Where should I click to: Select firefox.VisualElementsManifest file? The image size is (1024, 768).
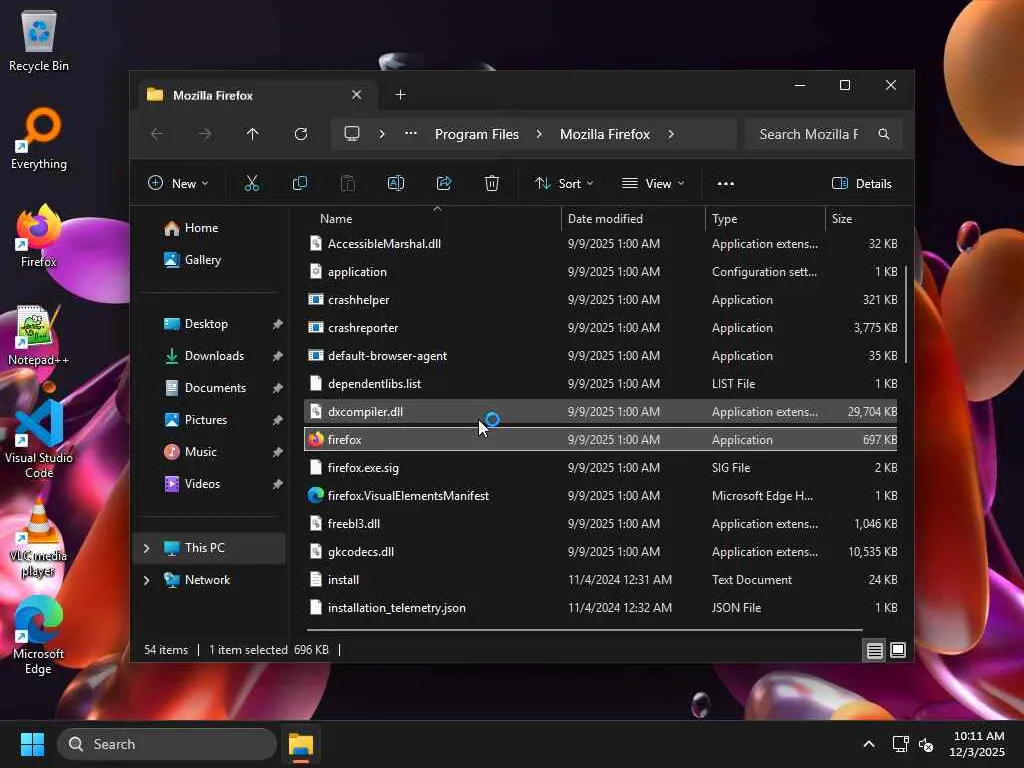point(601,496)
